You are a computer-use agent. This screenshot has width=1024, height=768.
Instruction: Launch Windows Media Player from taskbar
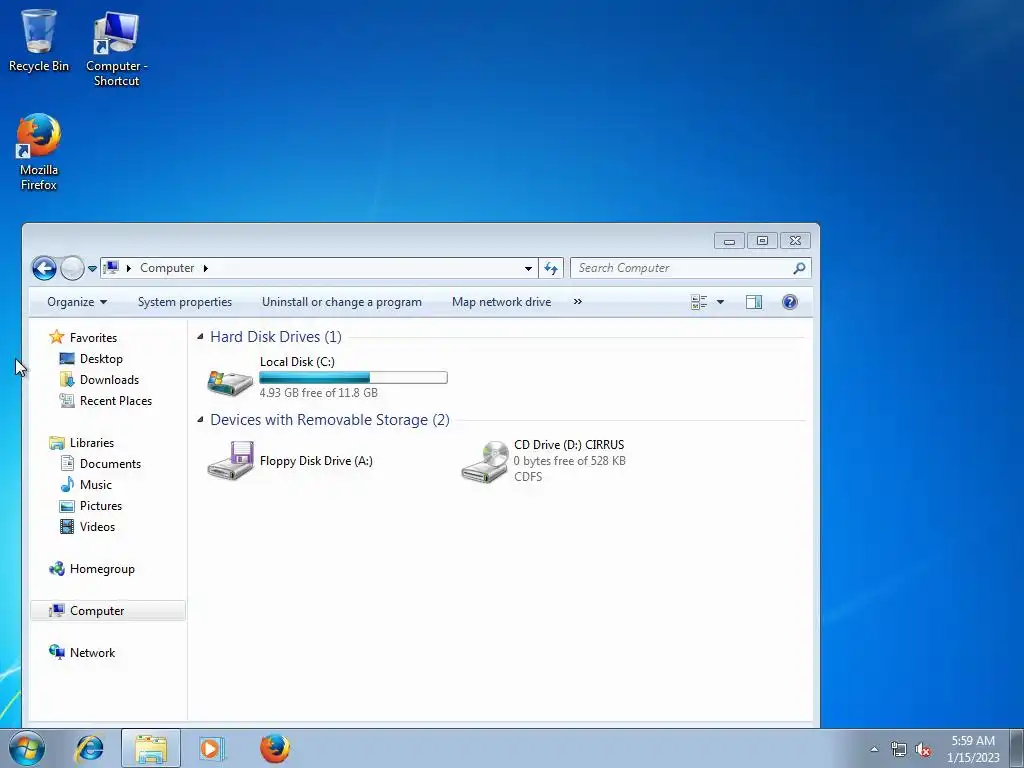point(212,748)
